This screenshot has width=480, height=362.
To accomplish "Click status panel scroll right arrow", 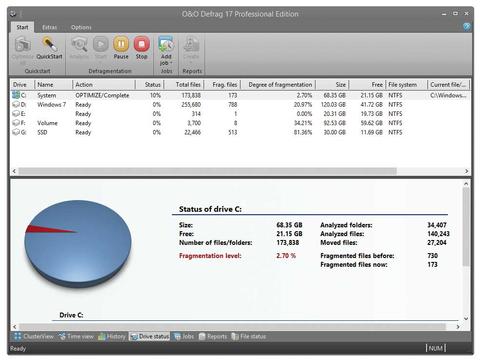I will coord(458,327).
